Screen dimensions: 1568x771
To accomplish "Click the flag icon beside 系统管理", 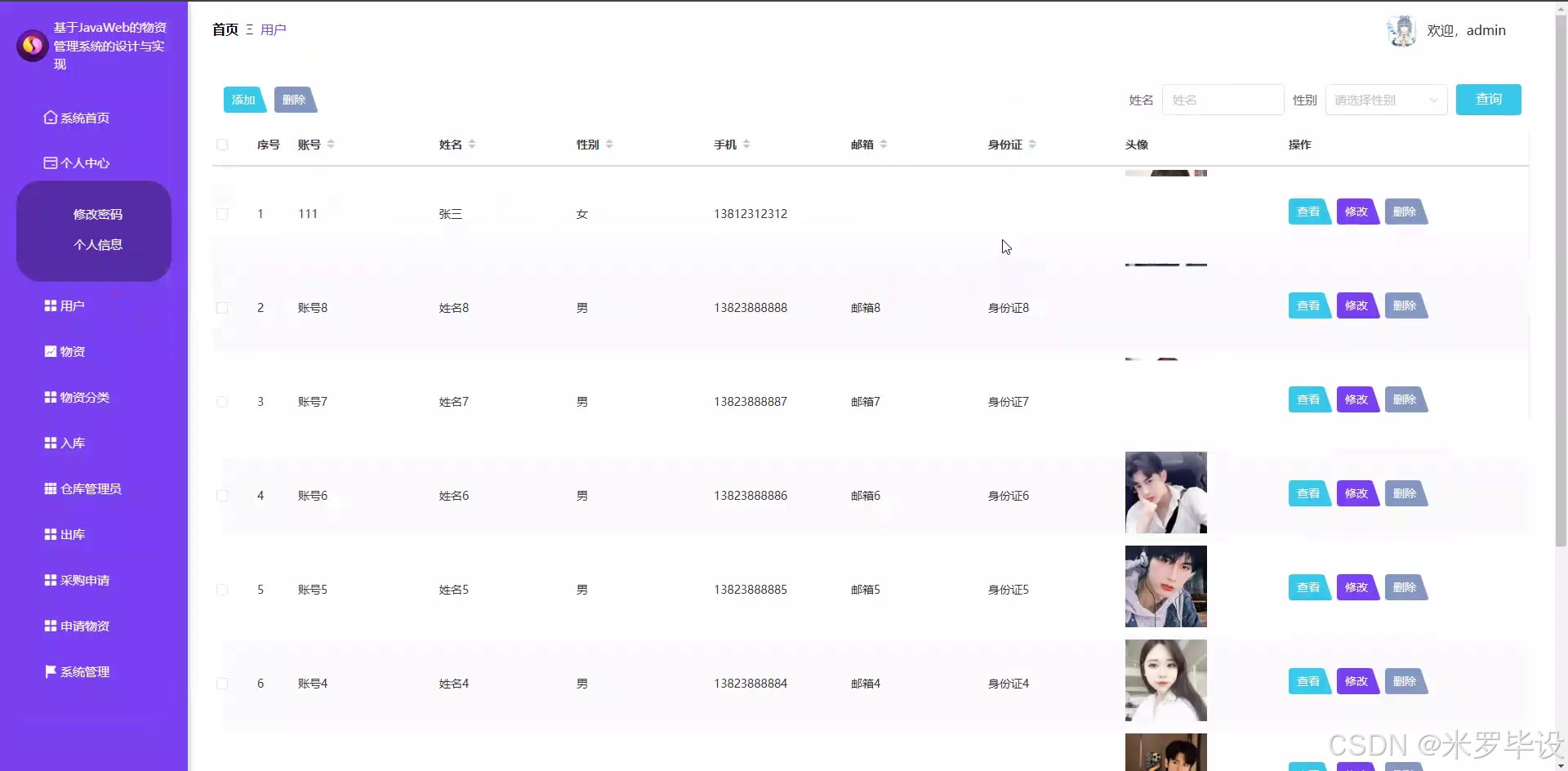I will point(51,671).
